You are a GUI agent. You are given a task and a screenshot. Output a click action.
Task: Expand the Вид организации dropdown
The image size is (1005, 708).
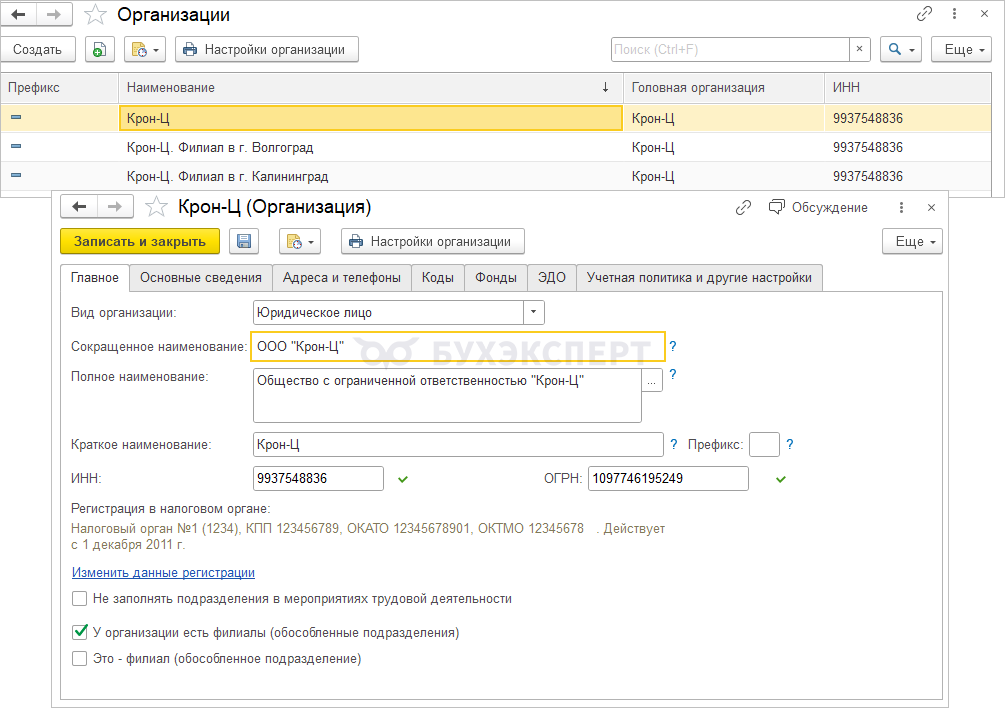point(534,313)
